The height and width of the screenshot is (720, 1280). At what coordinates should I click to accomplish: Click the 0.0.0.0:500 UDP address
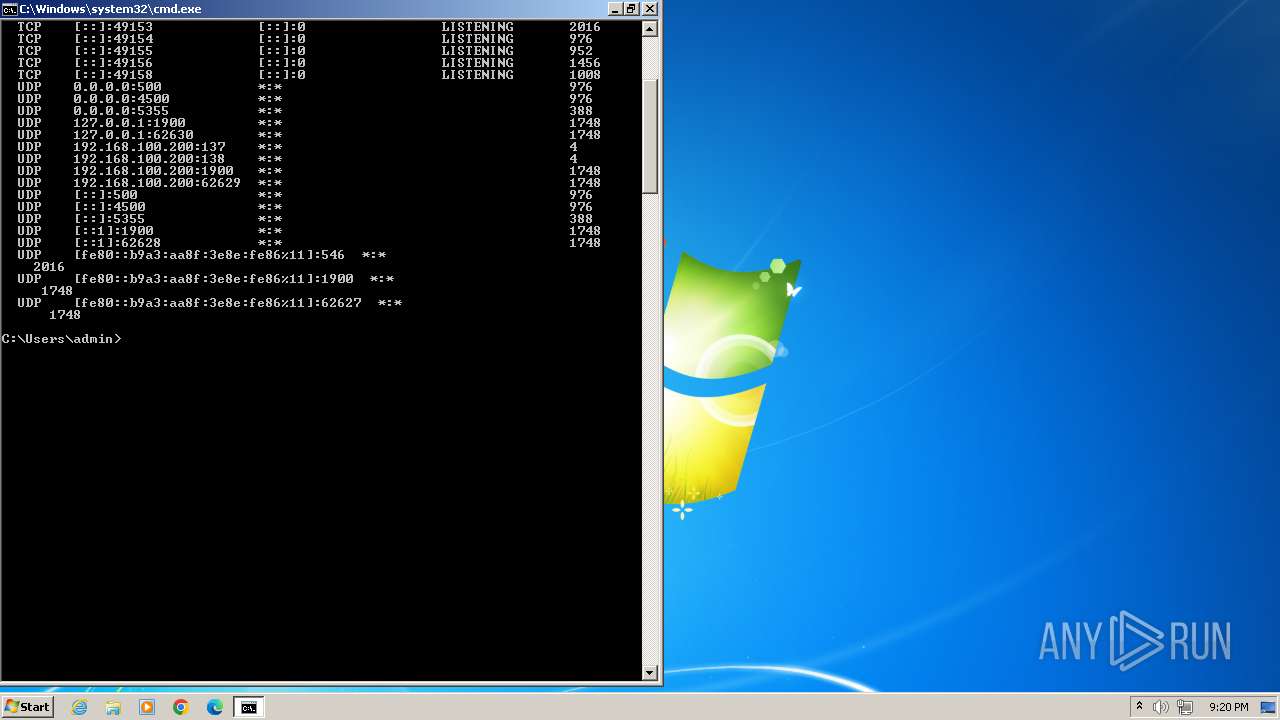coord(117,87)
